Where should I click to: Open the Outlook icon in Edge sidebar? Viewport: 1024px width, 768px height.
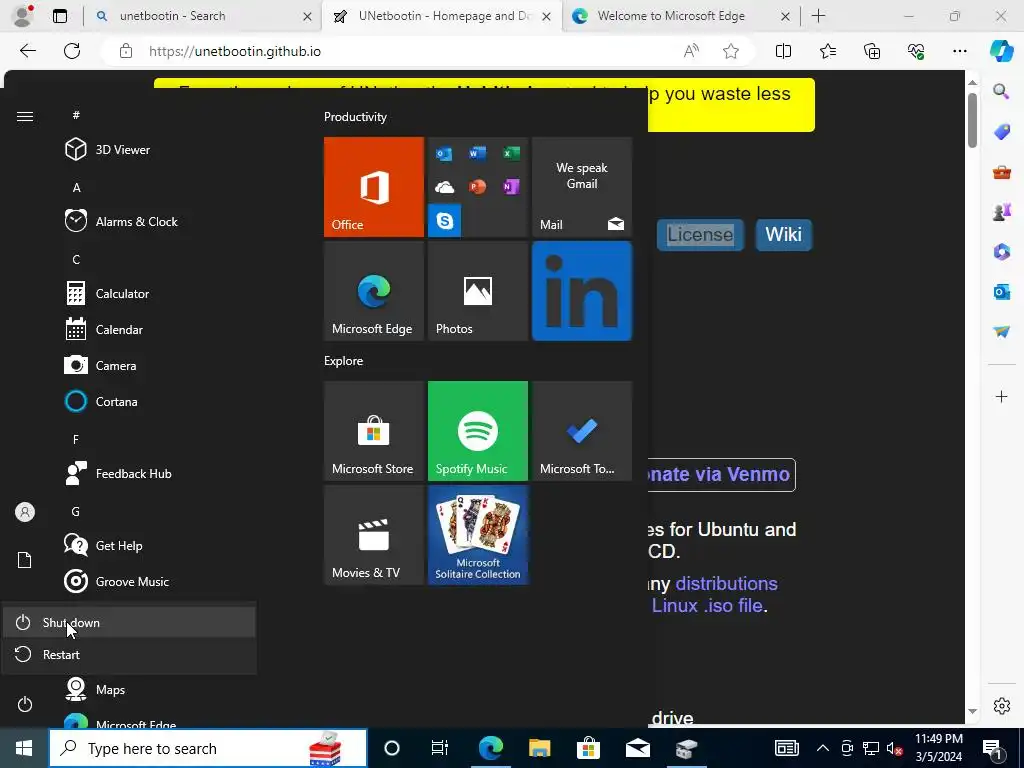[x=1001, y=291]
